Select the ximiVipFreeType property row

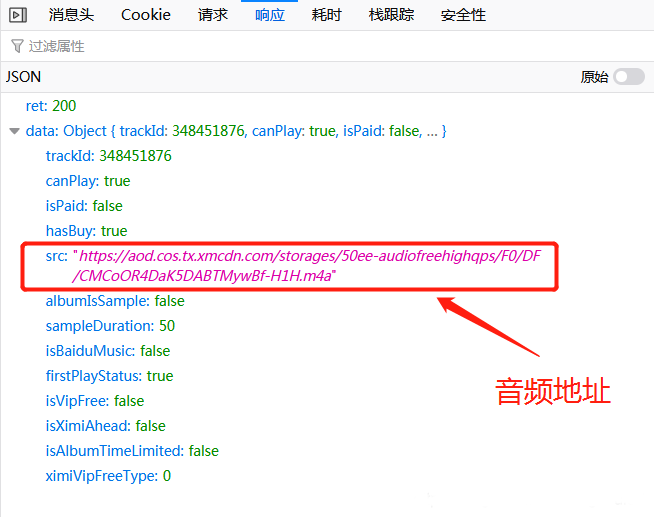point(108,476)
